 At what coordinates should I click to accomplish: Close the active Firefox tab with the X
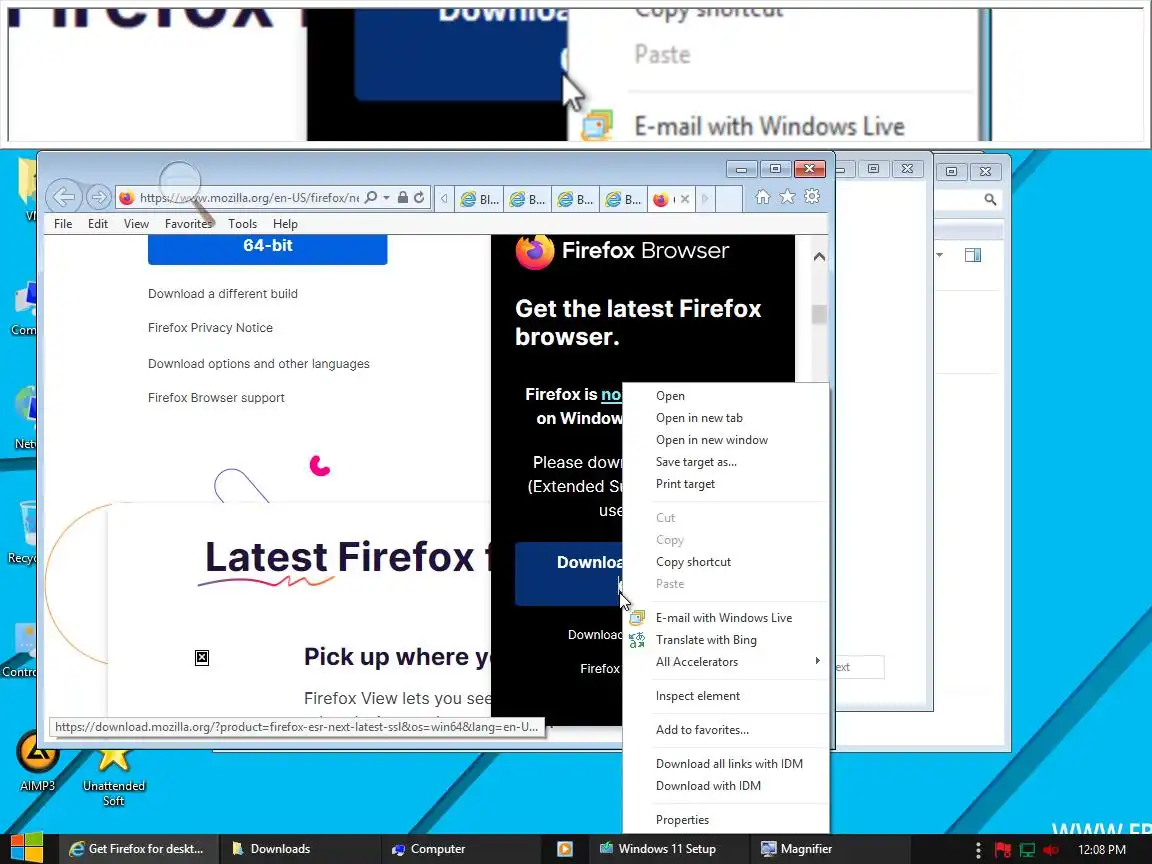point(685,199)
